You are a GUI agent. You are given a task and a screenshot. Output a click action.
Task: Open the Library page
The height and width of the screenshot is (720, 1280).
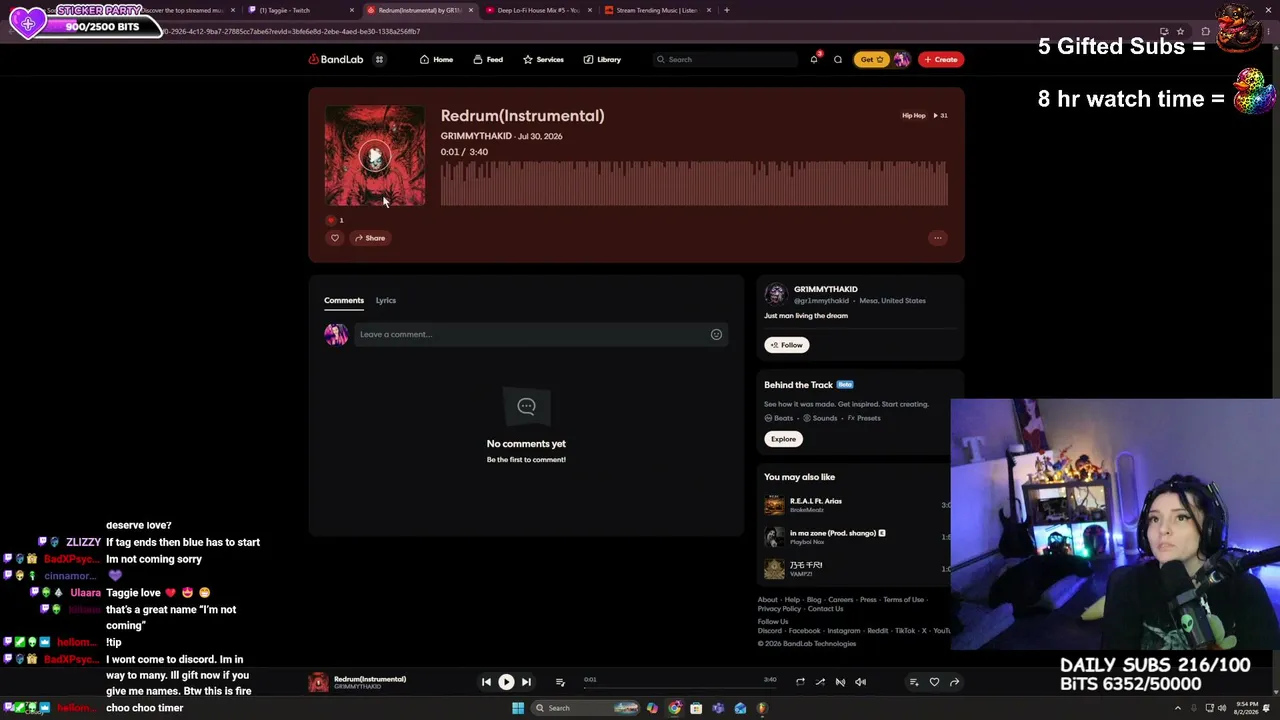point(602,59)
